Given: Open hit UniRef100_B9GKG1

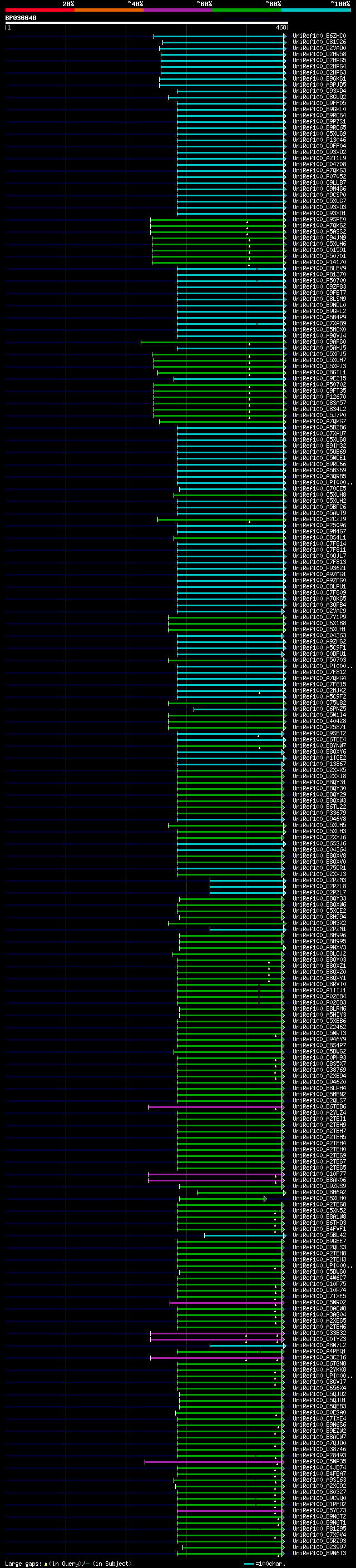Looking at the screenshot, I should pyautogui.click(x=319, y=78).
